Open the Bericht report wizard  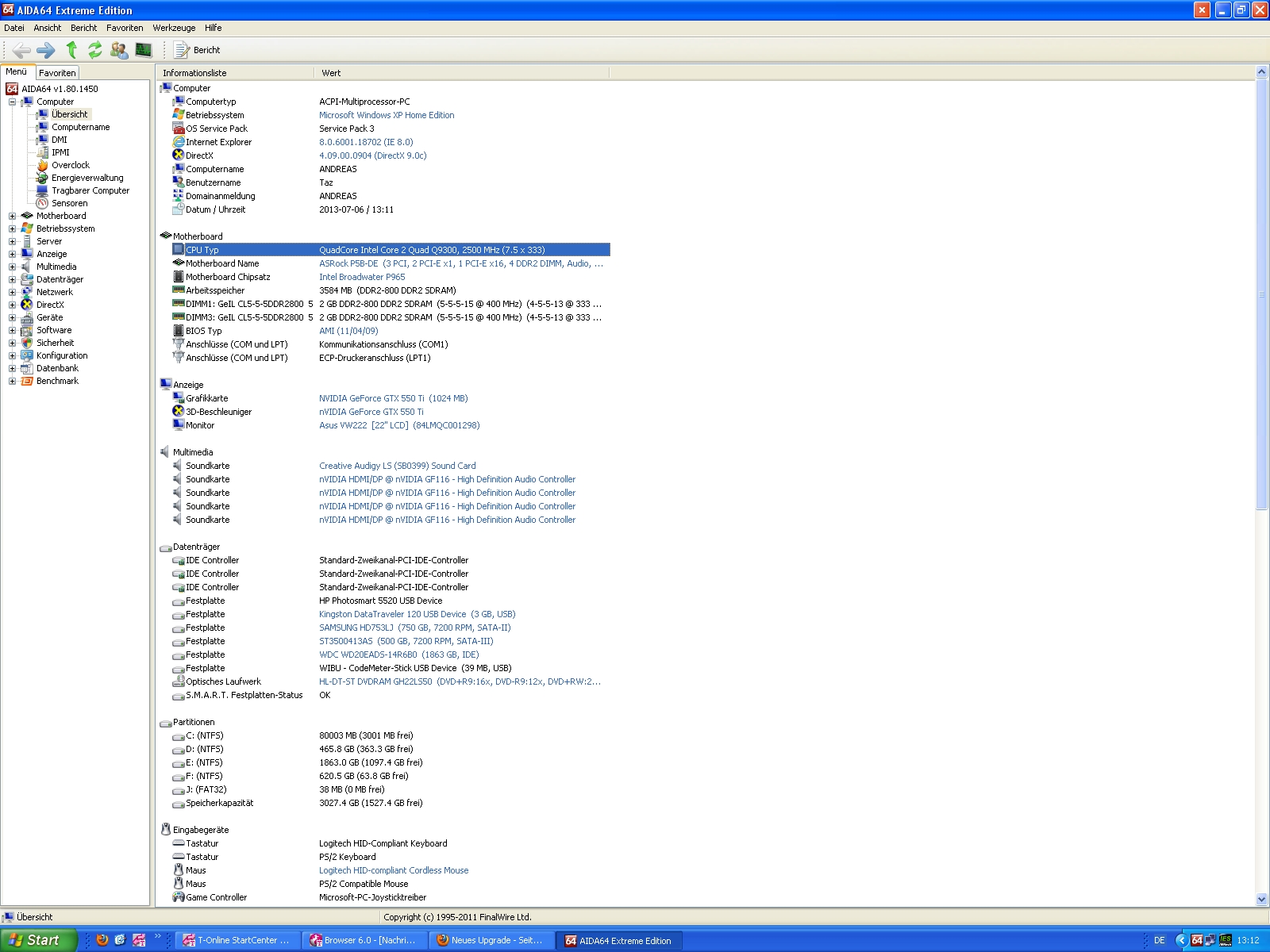pos(197,50)
